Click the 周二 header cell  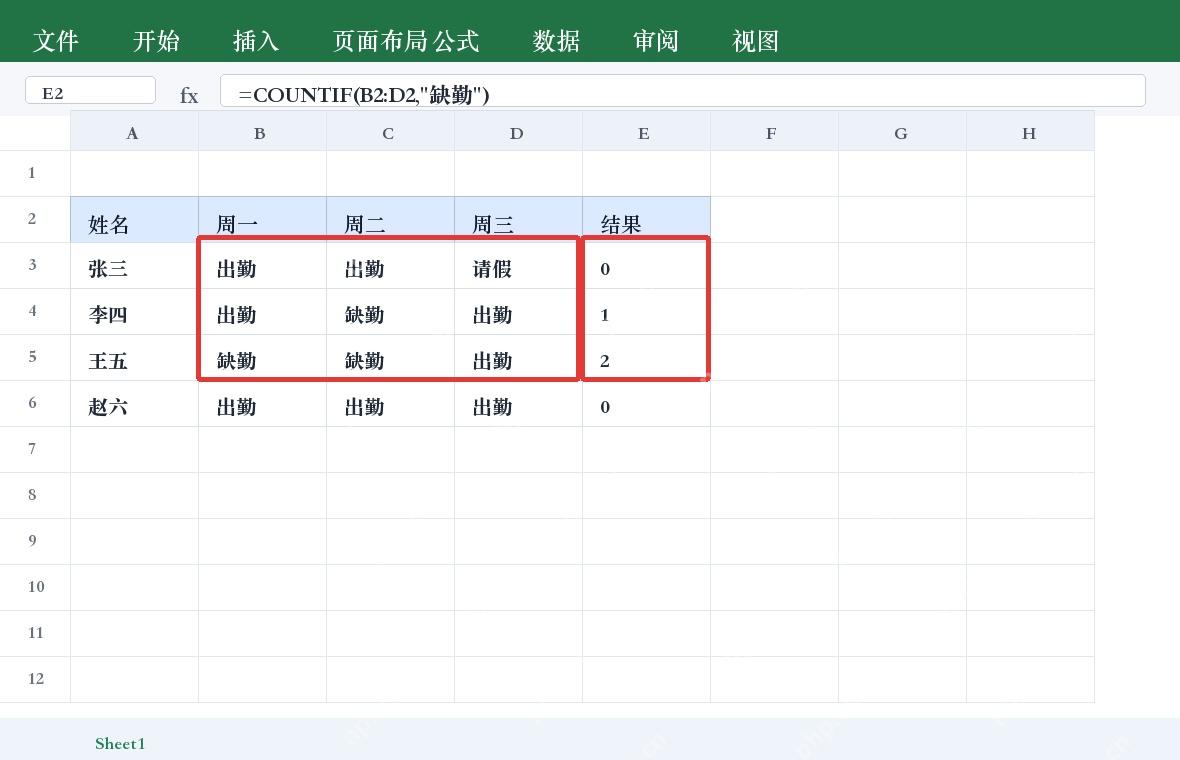click(x=391, y=220)
